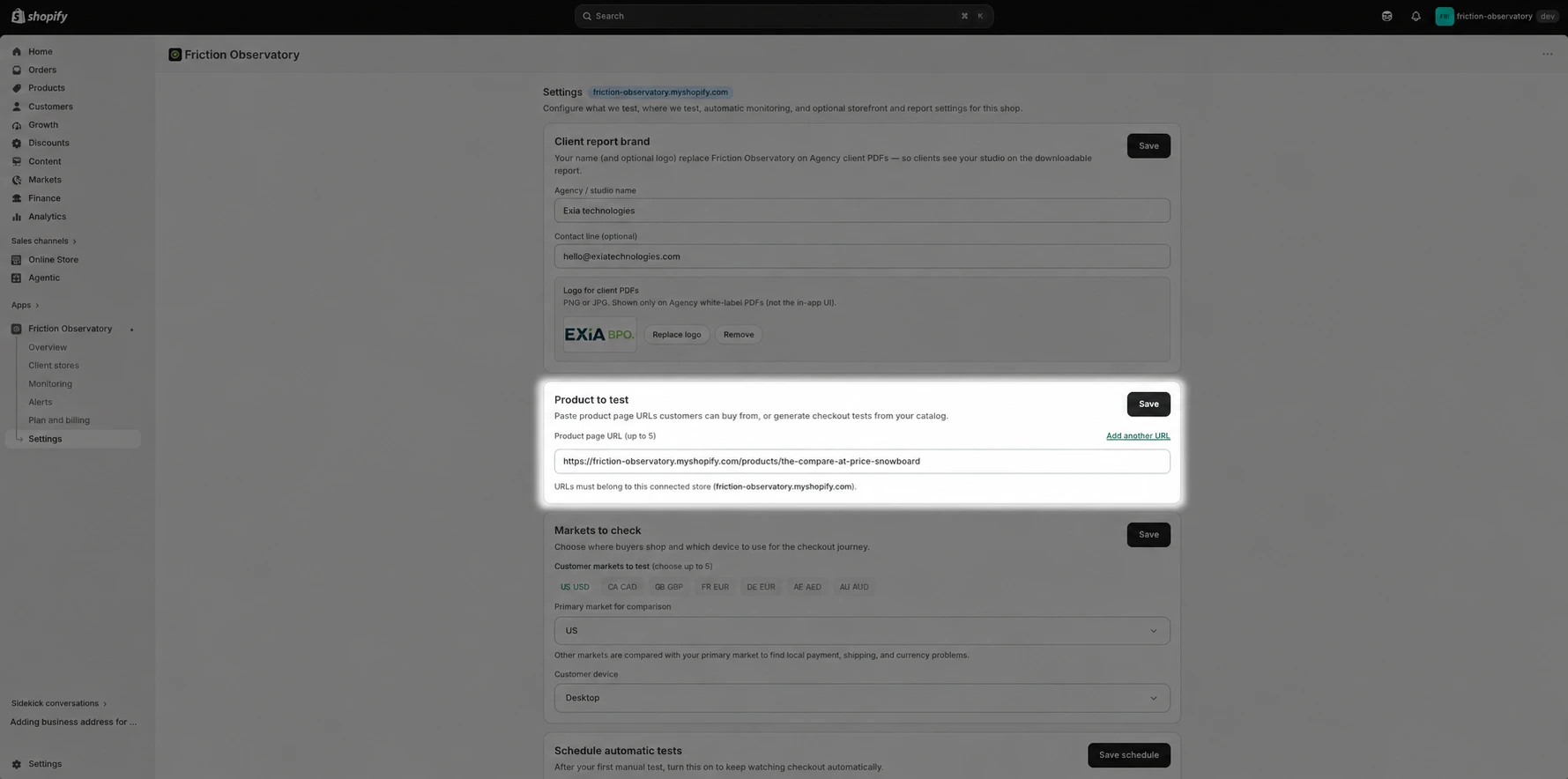This screenshot has height=779, width=1568.
Task: Click the bottom Settings gear icon
Action: click(x=17, y=764)
